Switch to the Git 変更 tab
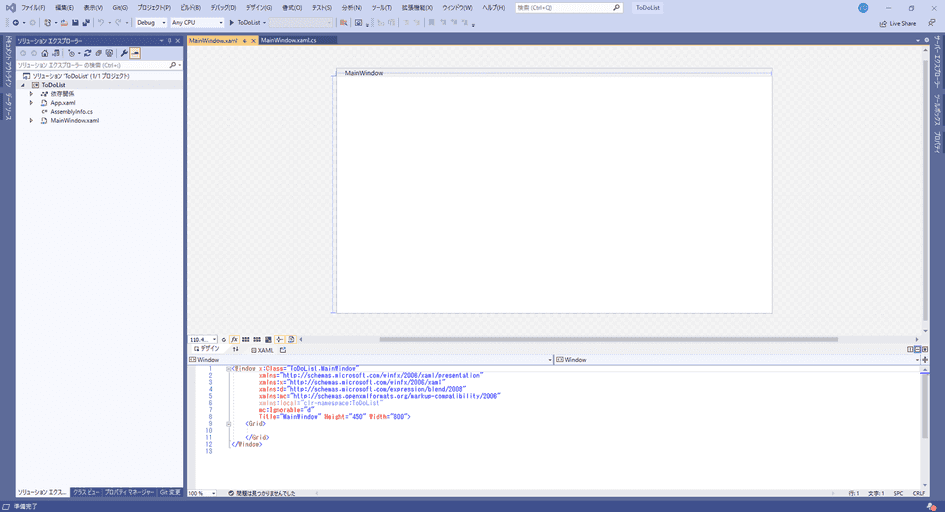Image resolution: width=945 pixels, height=512 pixels. pos(170,492)
